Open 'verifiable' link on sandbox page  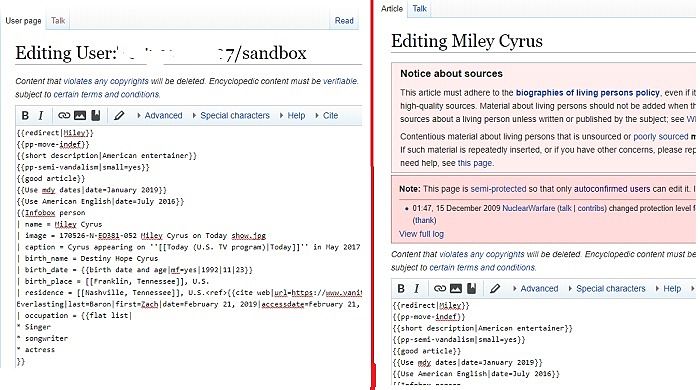(340, 81)
